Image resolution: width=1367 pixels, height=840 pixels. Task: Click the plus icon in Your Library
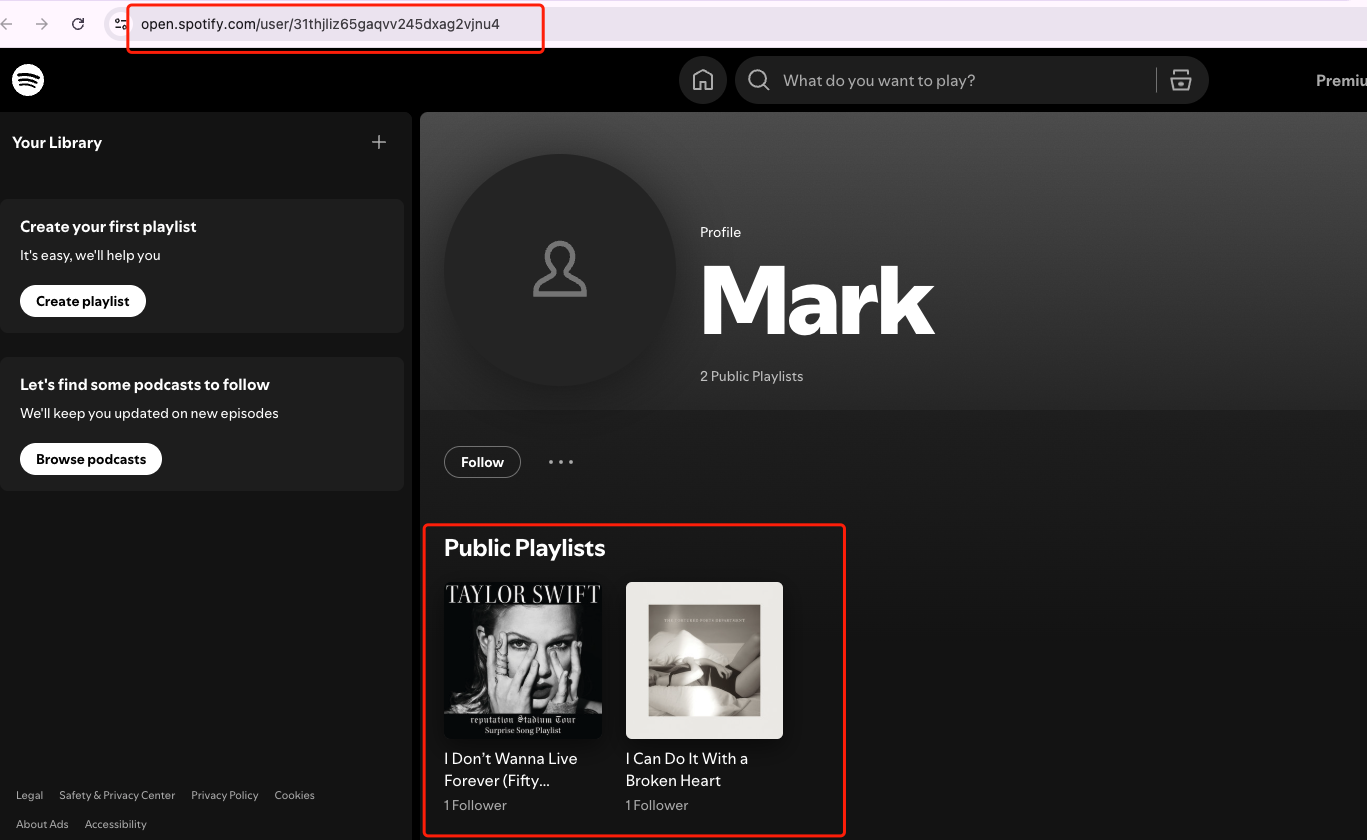click(x=379, y=142)
